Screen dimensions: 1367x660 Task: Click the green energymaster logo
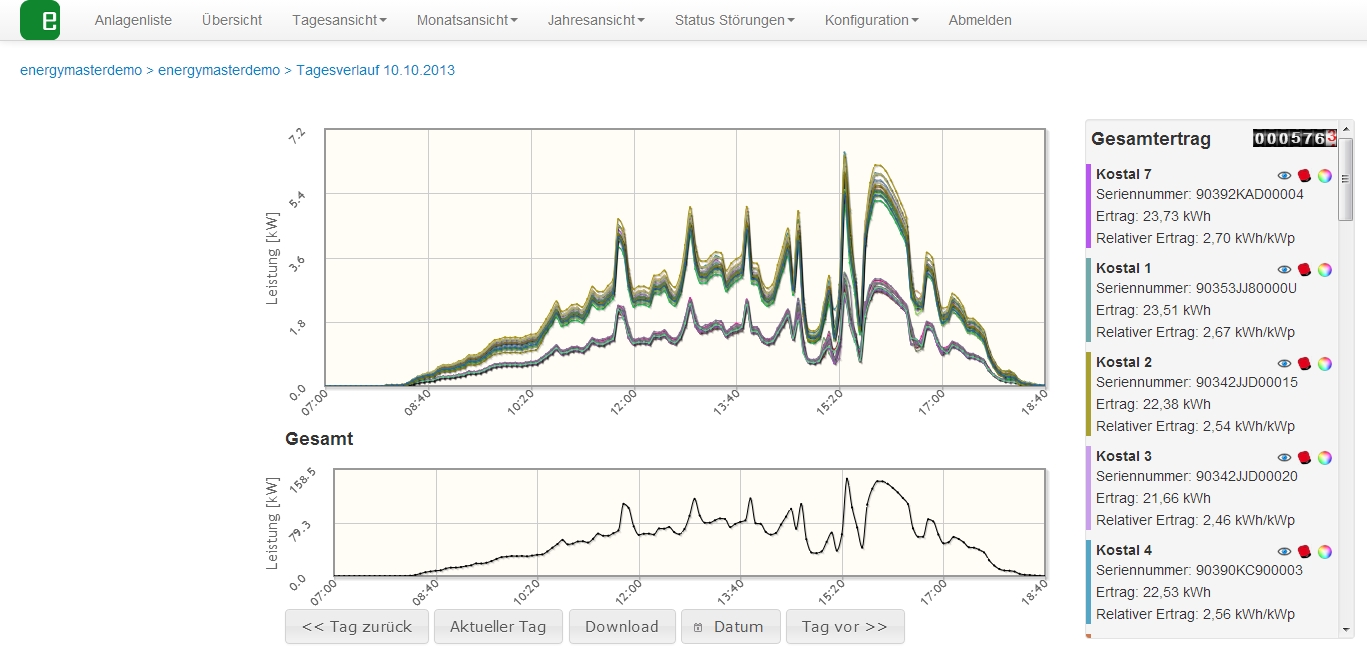(40, 20)
